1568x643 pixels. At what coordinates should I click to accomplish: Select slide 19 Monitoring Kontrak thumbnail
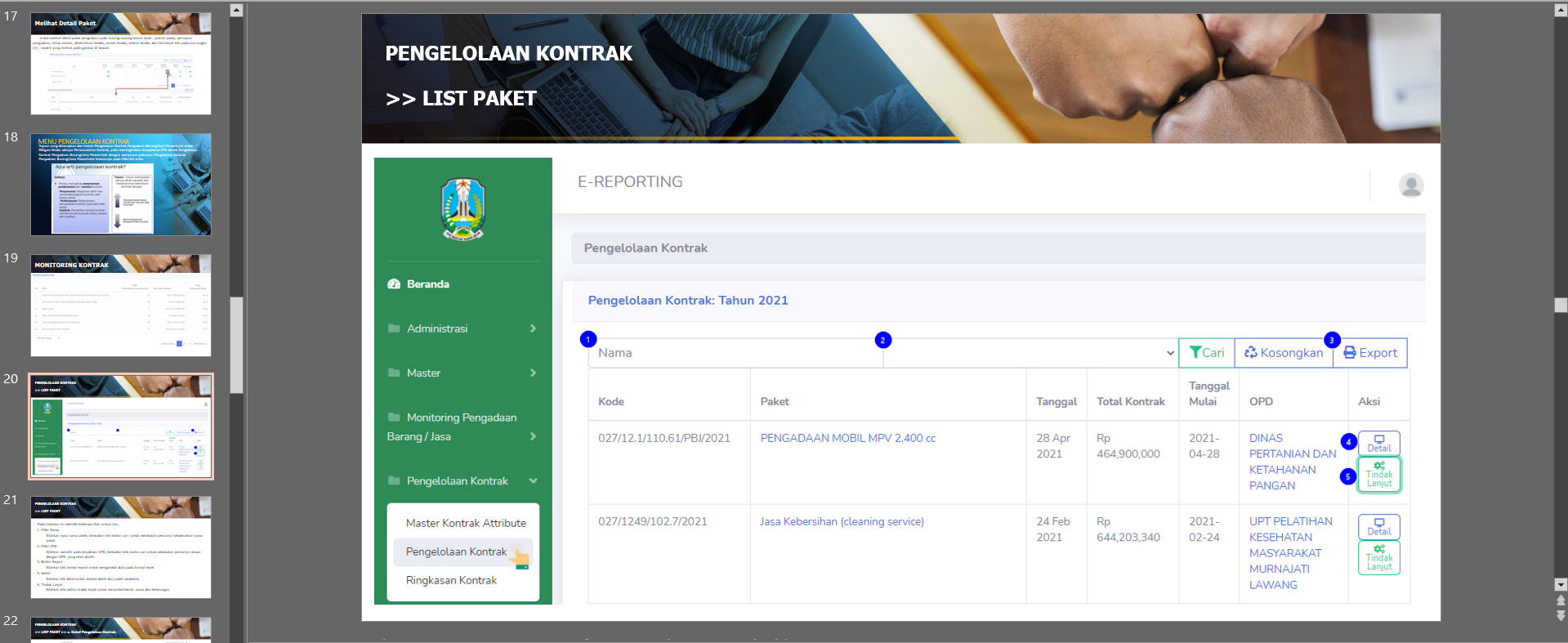pos(121,306)
